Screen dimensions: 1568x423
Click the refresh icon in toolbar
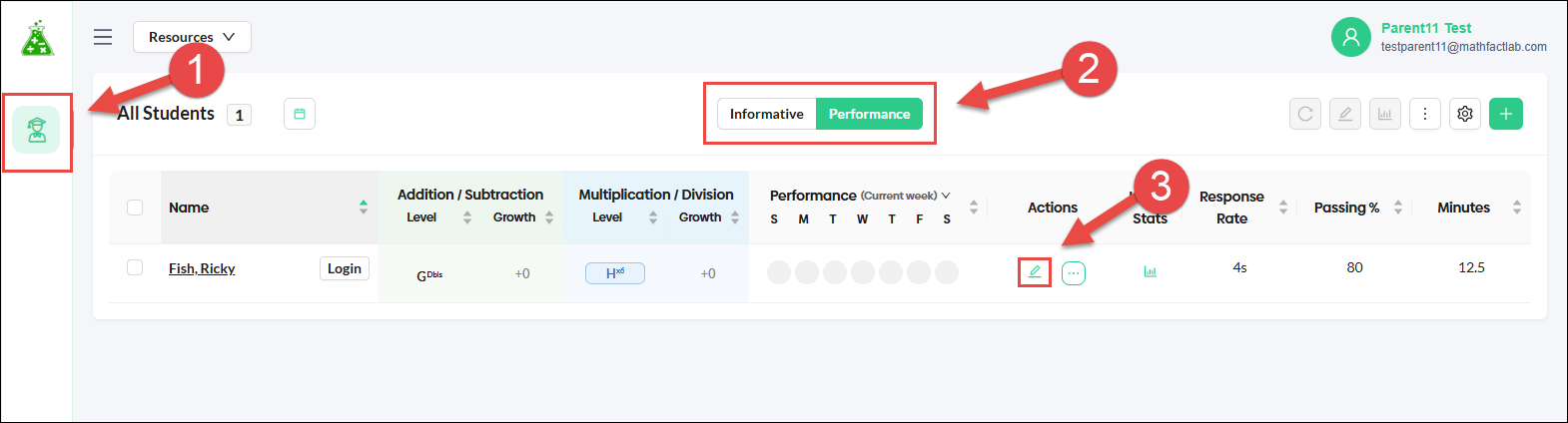[x=1305, y=114]
